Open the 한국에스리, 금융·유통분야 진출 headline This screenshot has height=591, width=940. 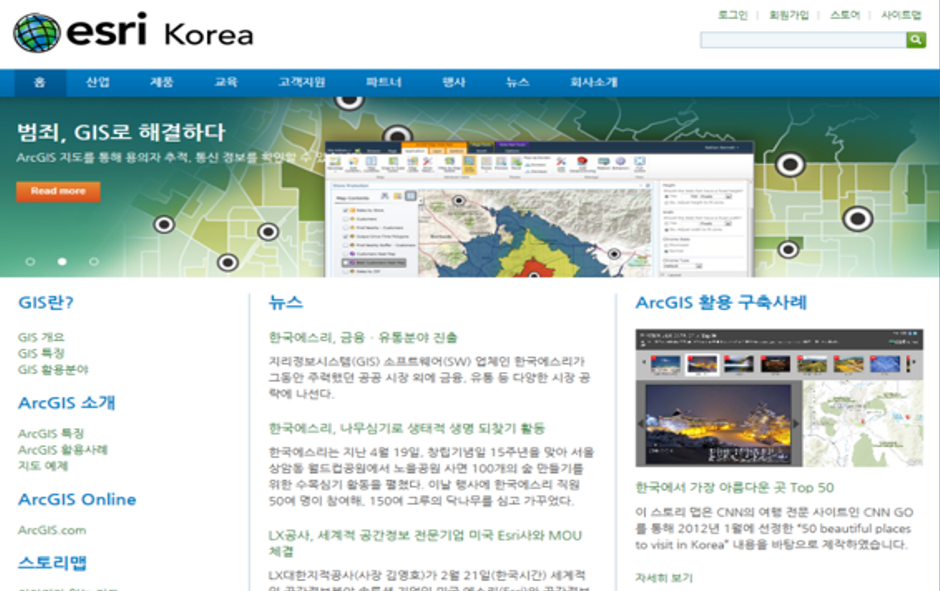click(x=362, y=338)
